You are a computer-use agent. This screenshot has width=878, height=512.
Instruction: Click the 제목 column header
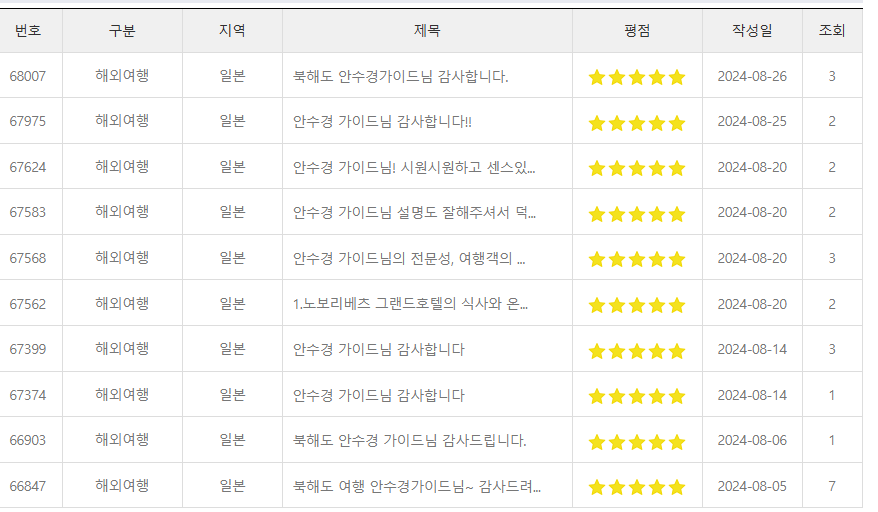point(427,30)
